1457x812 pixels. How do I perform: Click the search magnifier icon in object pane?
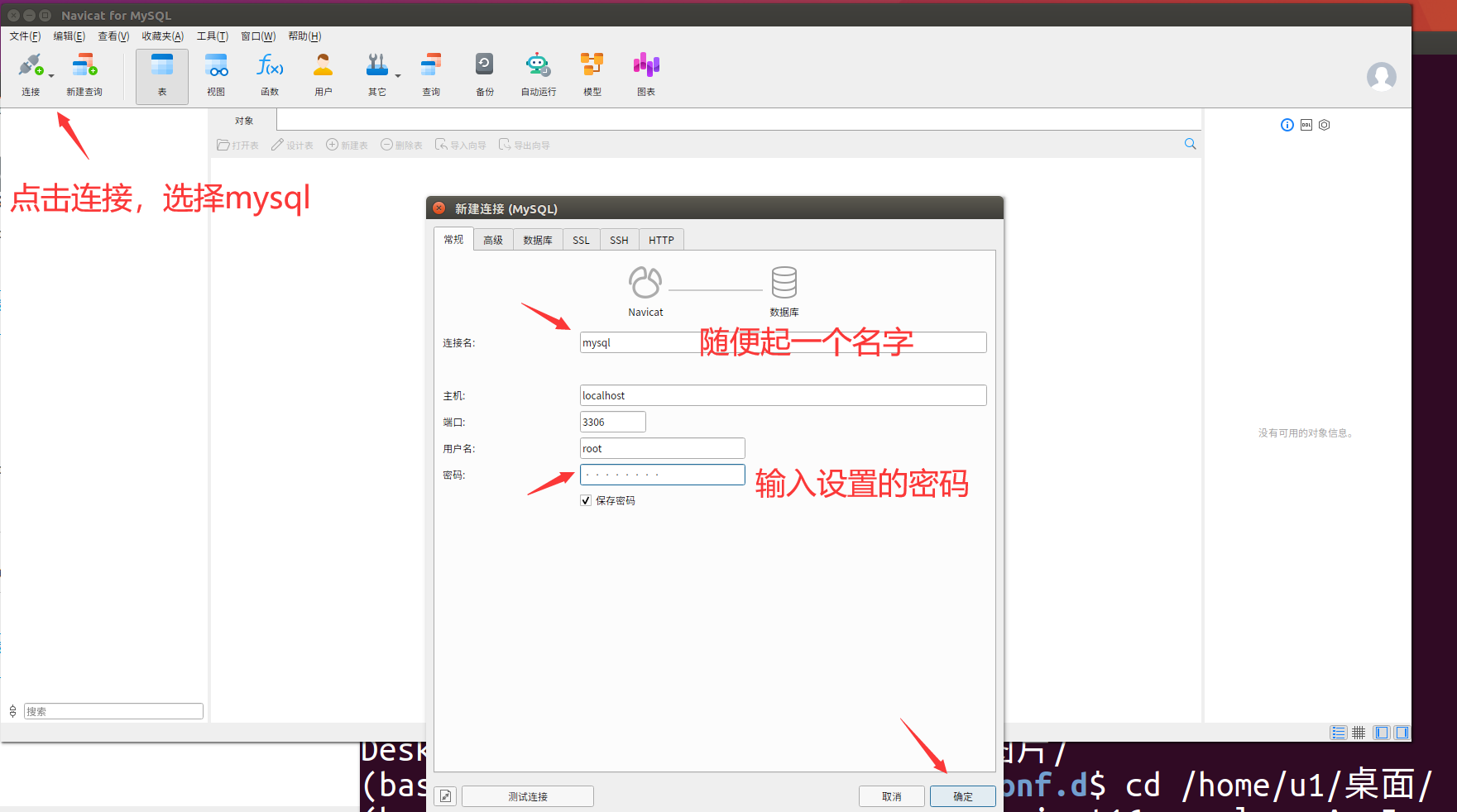click(1190, 144)
